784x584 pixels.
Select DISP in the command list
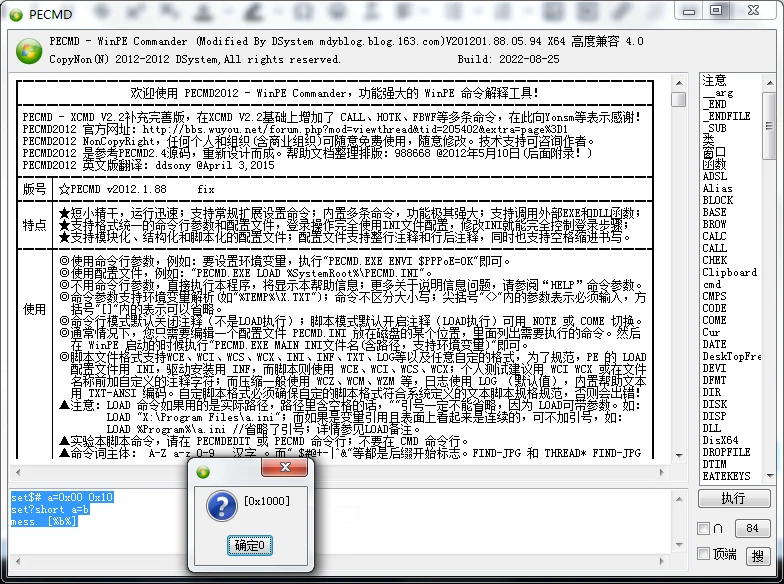point(714,416)
